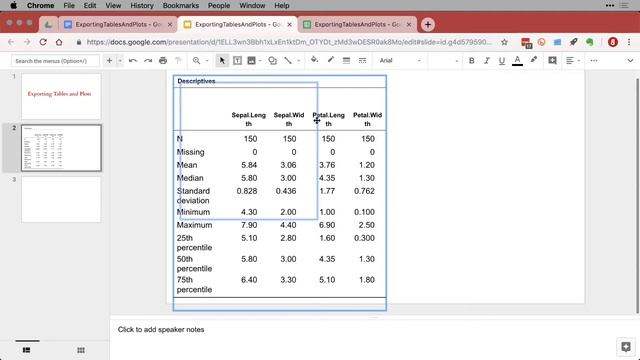The width and height of the screenshot is (640, 360).
Task: Open the border color pencil
Action: coord(331,60)
